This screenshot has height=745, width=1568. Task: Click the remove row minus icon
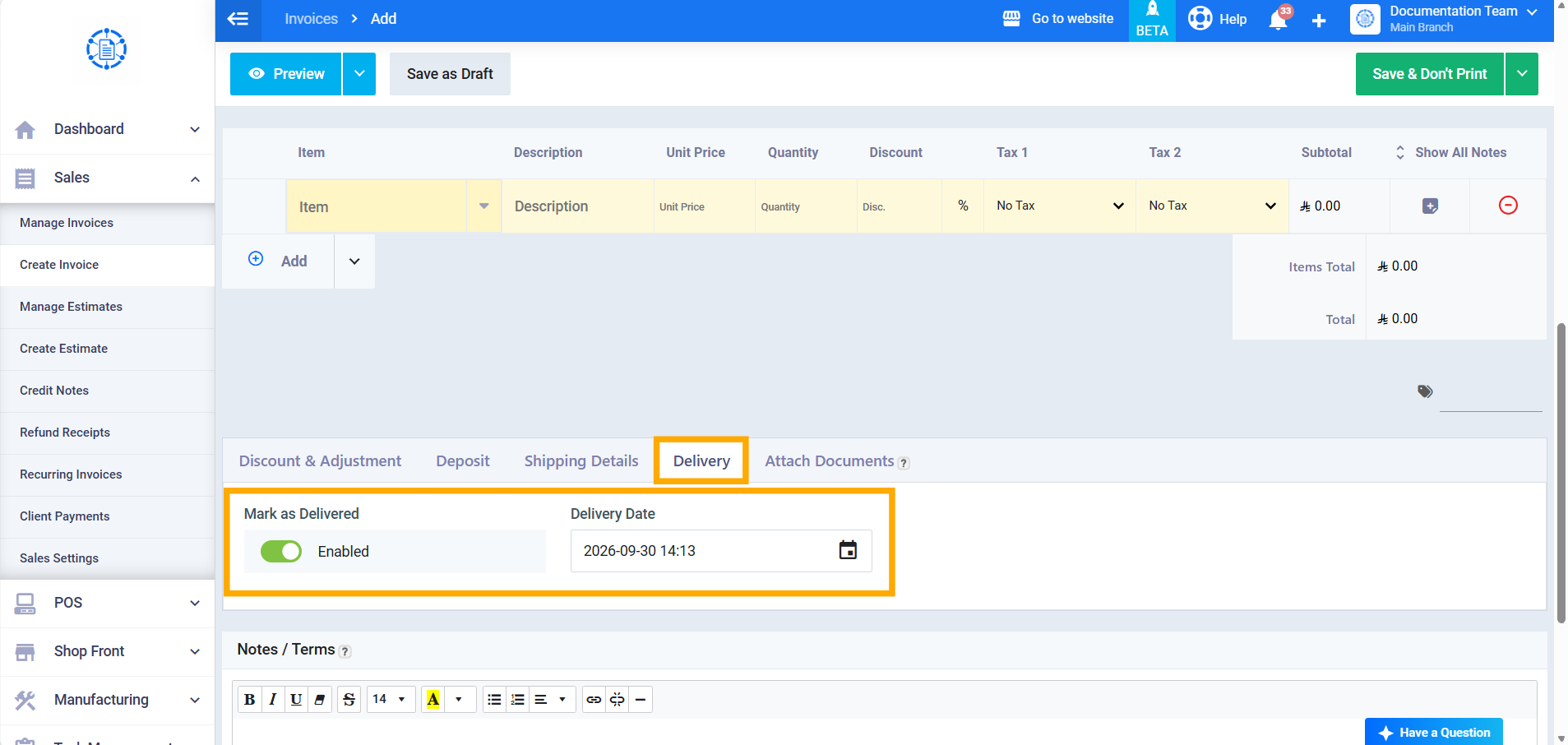[1508, 206]
